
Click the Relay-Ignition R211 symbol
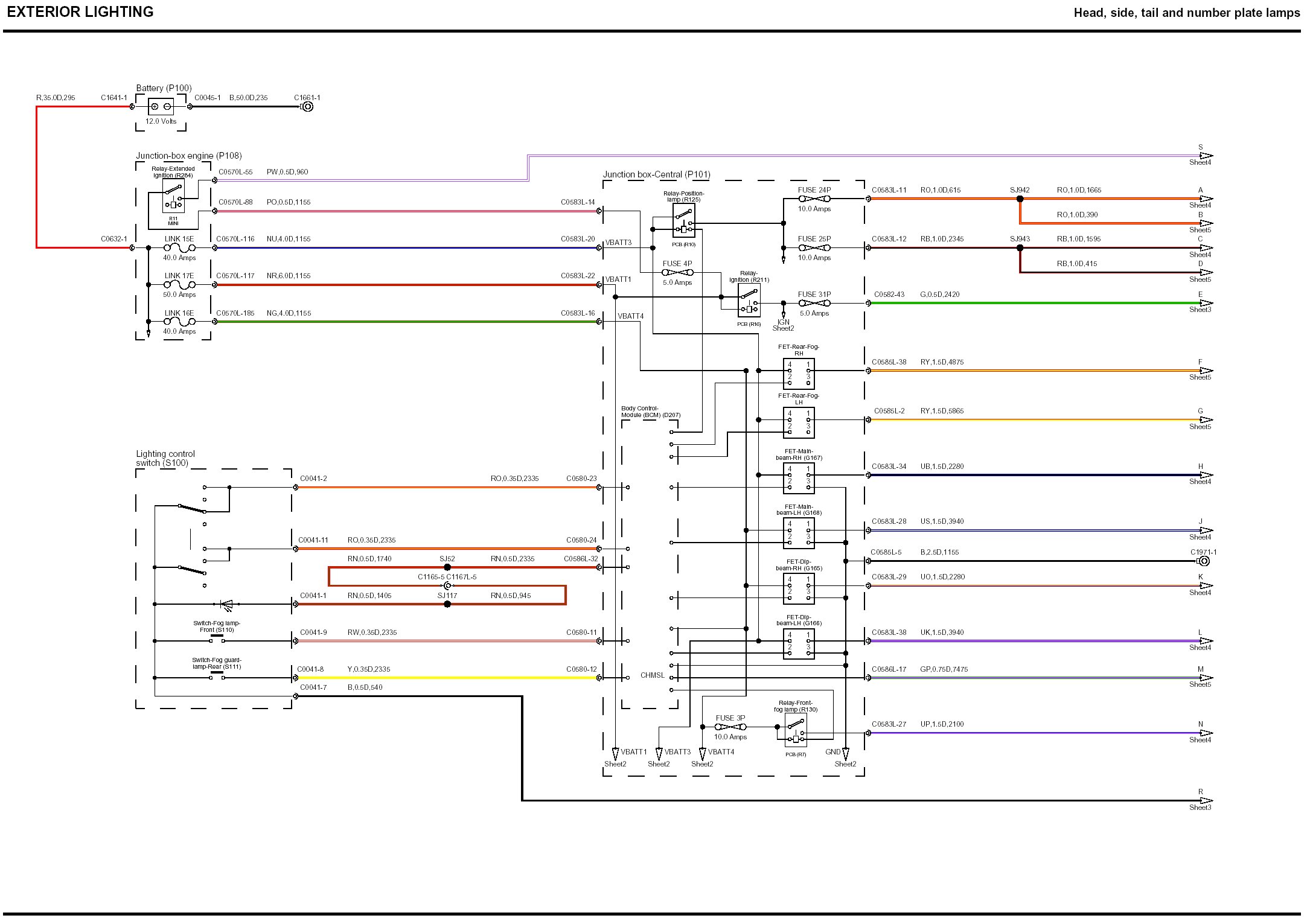pos(749,301)
